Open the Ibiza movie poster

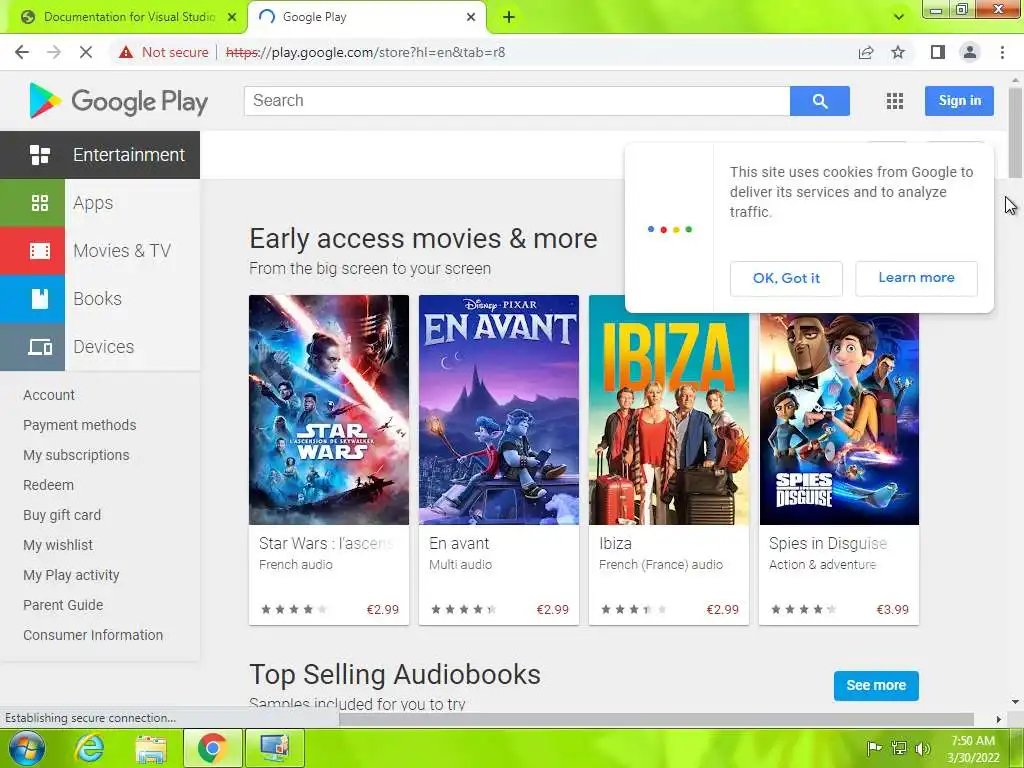669,418
